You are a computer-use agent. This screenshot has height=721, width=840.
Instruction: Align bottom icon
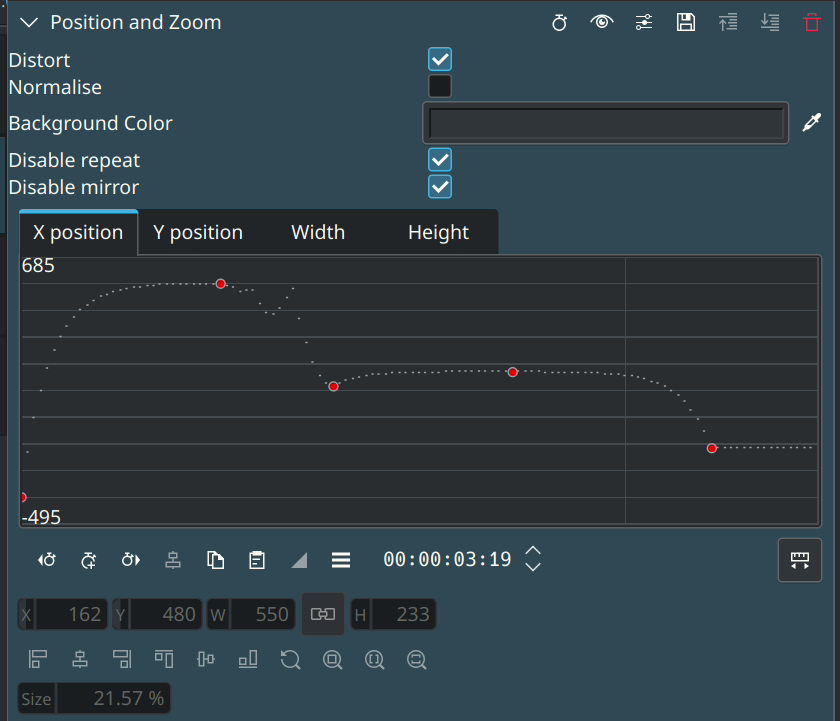point(248,659)
